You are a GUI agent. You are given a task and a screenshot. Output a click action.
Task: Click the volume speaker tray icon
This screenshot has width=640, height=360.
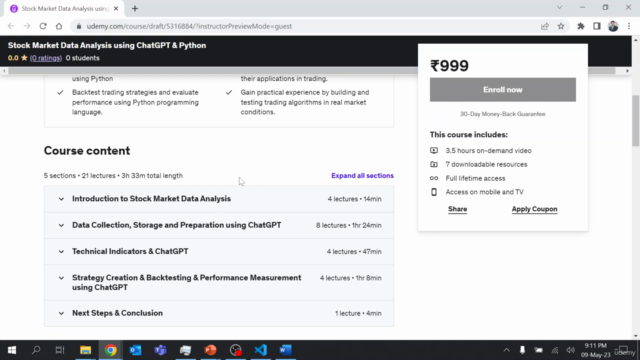coord(571,350)
